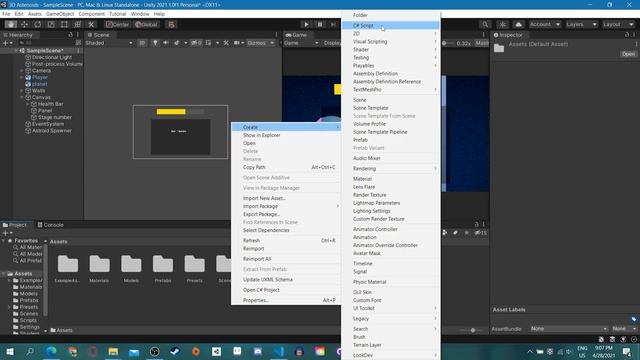Select Material in Create submenu
640x360 pixels.
[x=391, y=179]
